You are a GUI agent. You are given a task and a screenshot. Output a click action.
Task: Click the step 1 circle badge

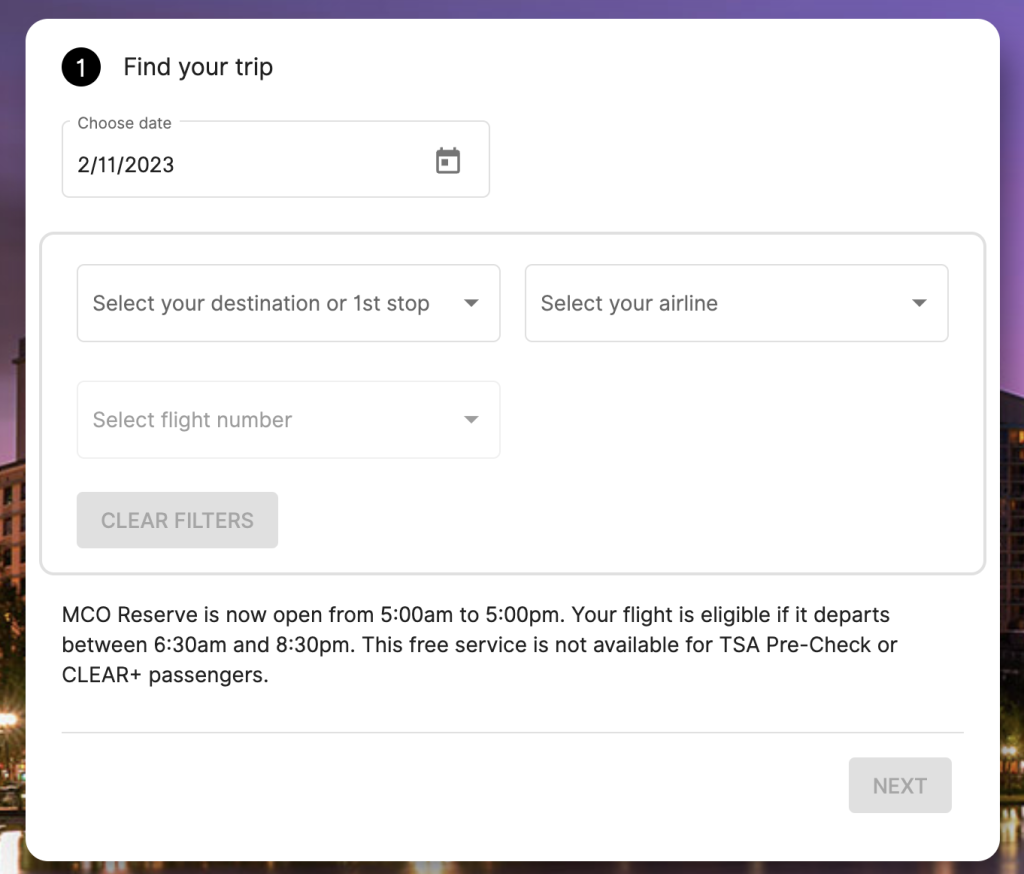pyautogui.click(x=81, y=67)
